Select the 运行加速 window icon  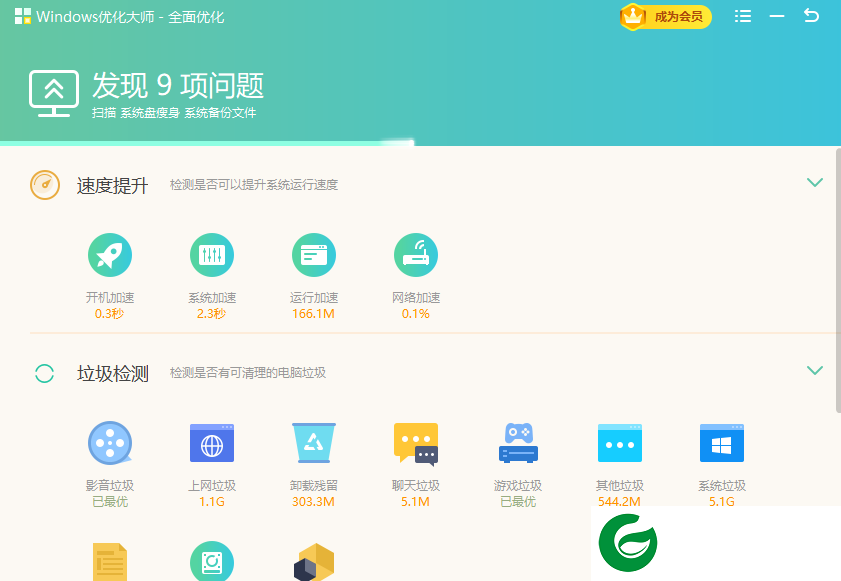point(314,255)
